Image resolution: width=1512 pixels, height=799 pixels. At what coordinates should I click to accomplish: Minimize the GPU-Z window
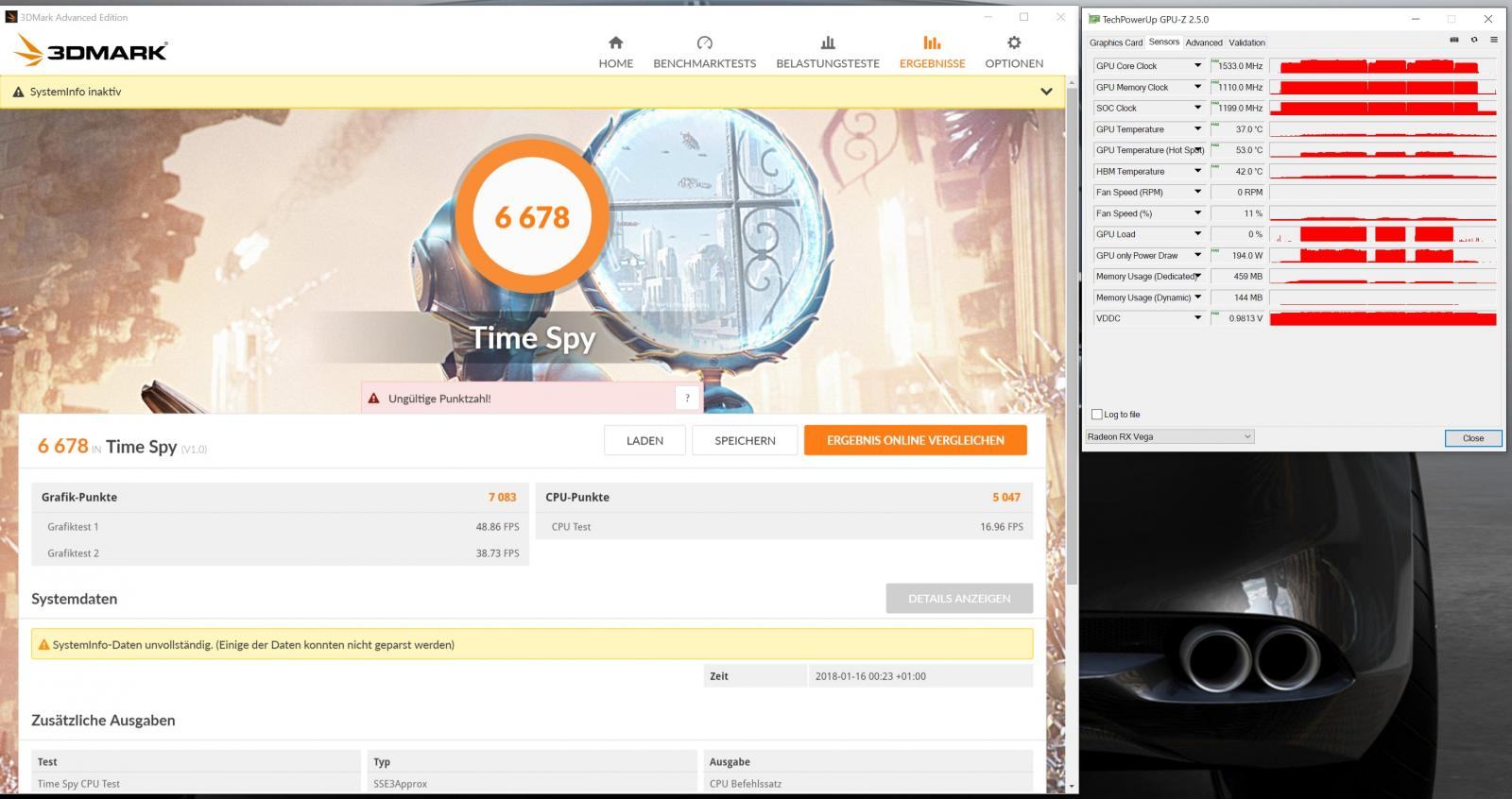[1416, 19]
